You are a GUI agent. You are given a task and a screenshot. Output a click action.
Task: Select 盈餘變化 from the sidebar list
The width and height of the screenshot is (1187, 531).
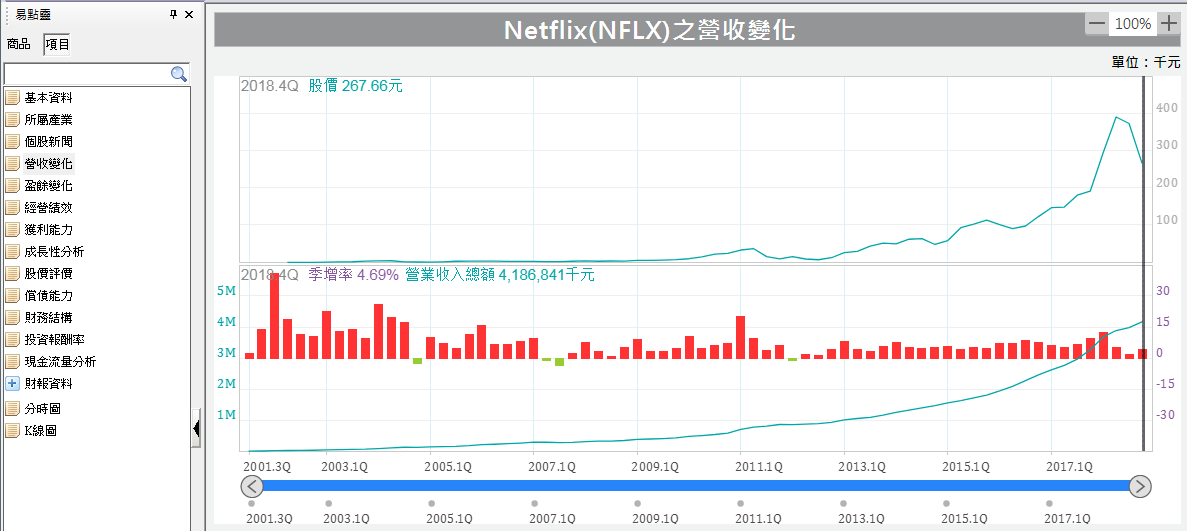48,186
